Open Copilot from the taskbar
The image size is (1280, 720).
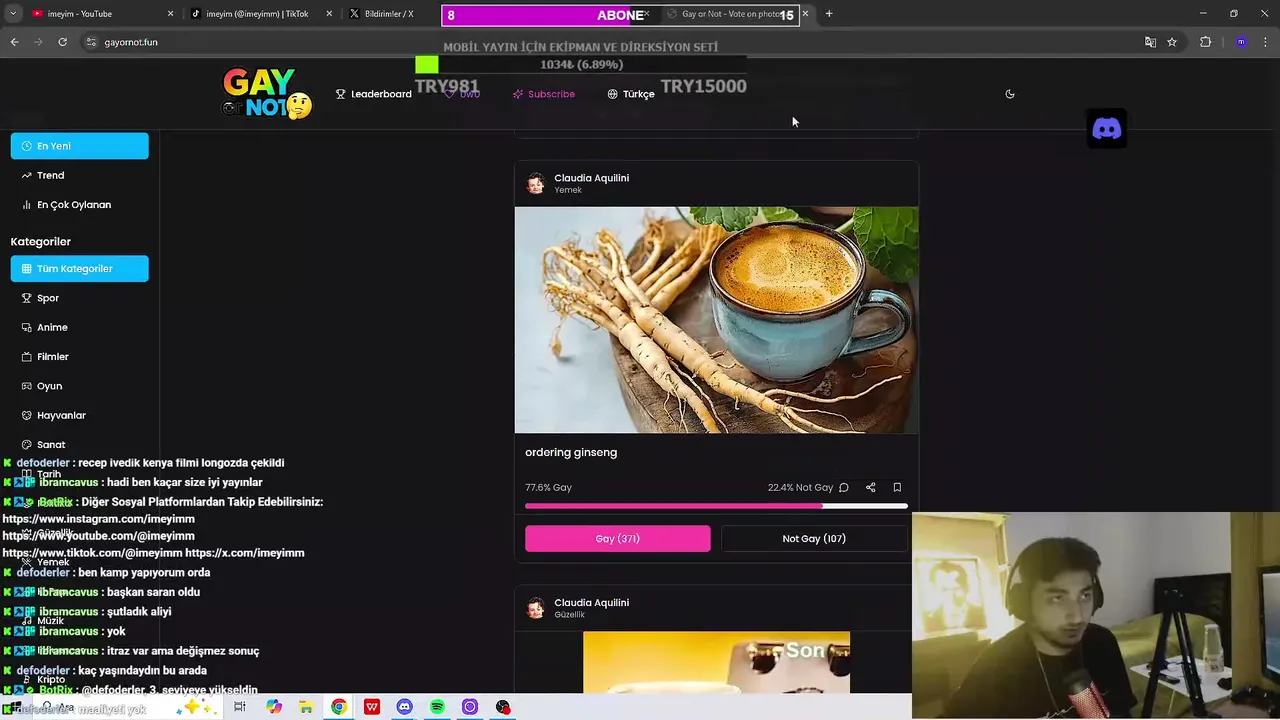click(x=274, y=707)
